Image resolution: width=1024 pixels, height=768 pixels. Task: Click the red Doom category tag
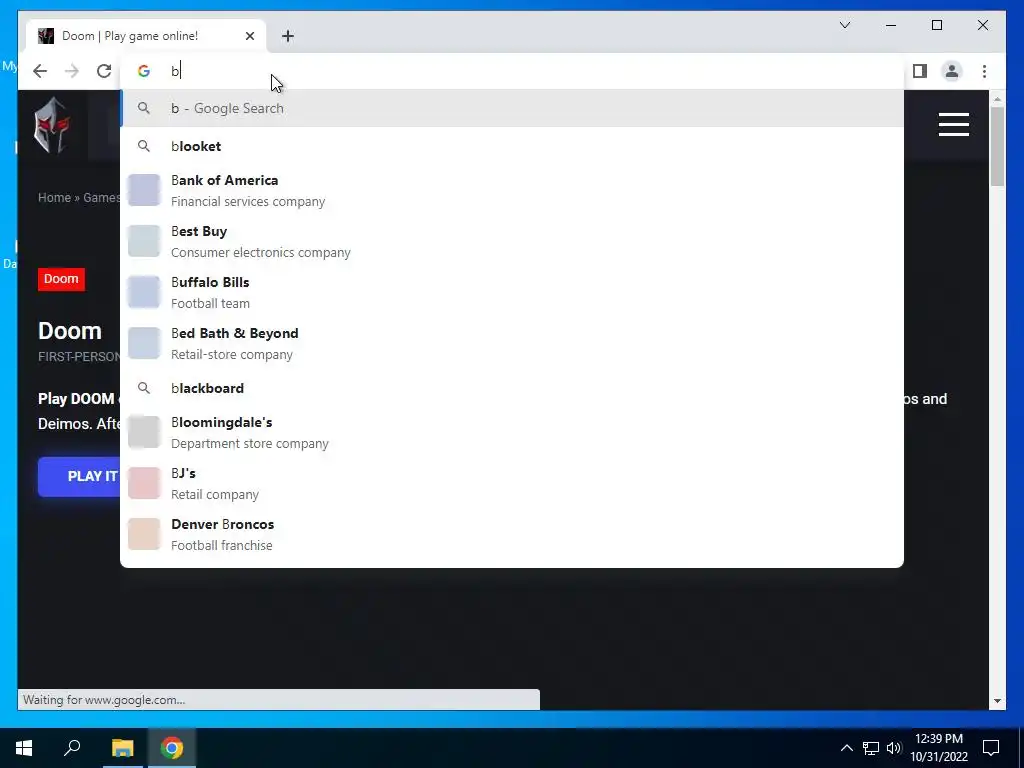pyautogui.click(x=61, y=279)
